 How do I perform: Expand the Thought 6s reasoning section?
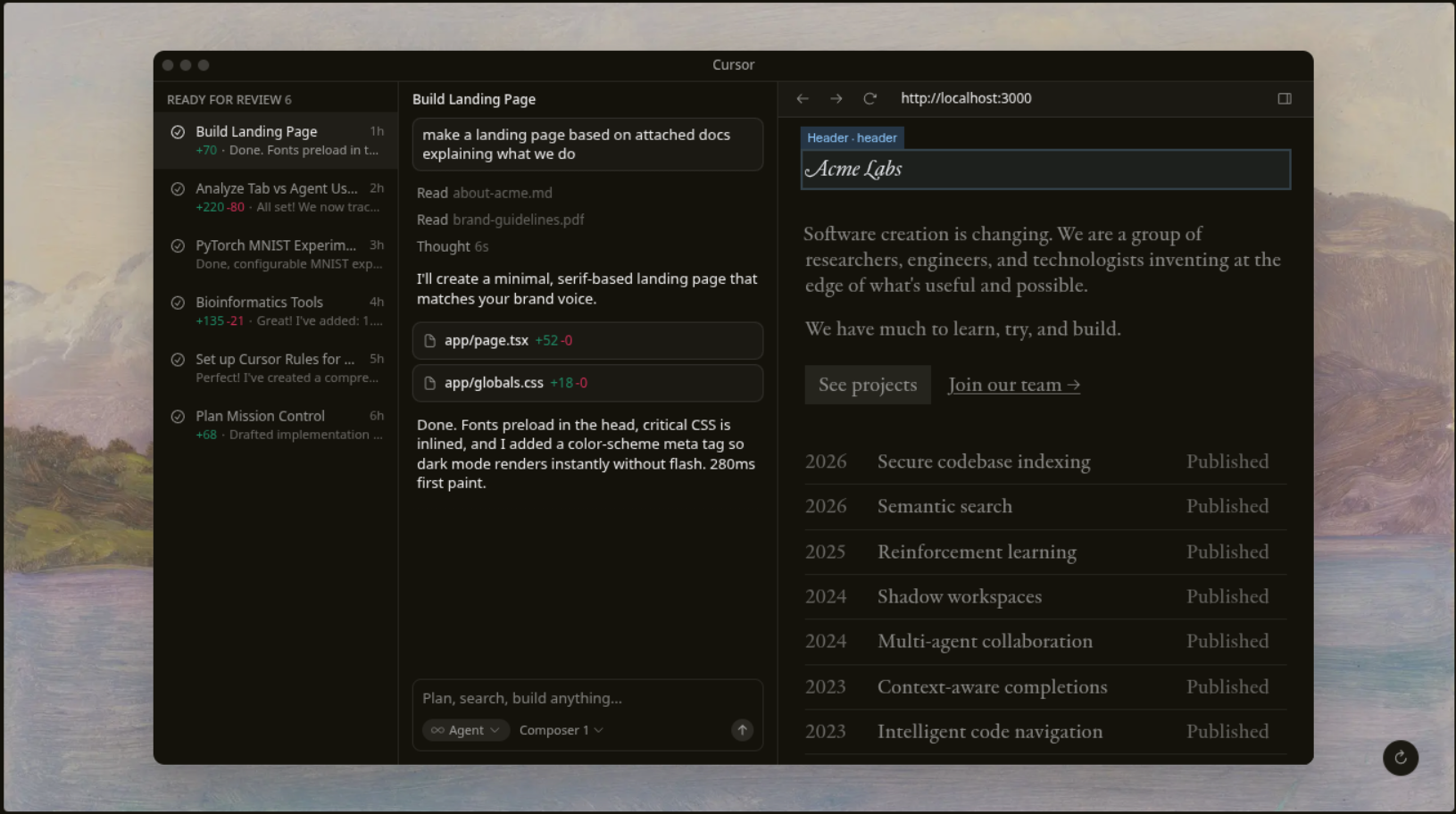click(453, 246)
